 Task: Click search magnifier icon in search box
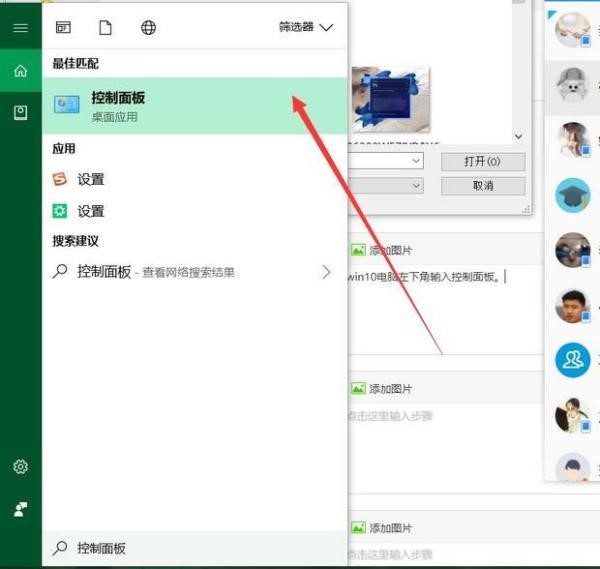pyautogui.click(x=60, y=548)
